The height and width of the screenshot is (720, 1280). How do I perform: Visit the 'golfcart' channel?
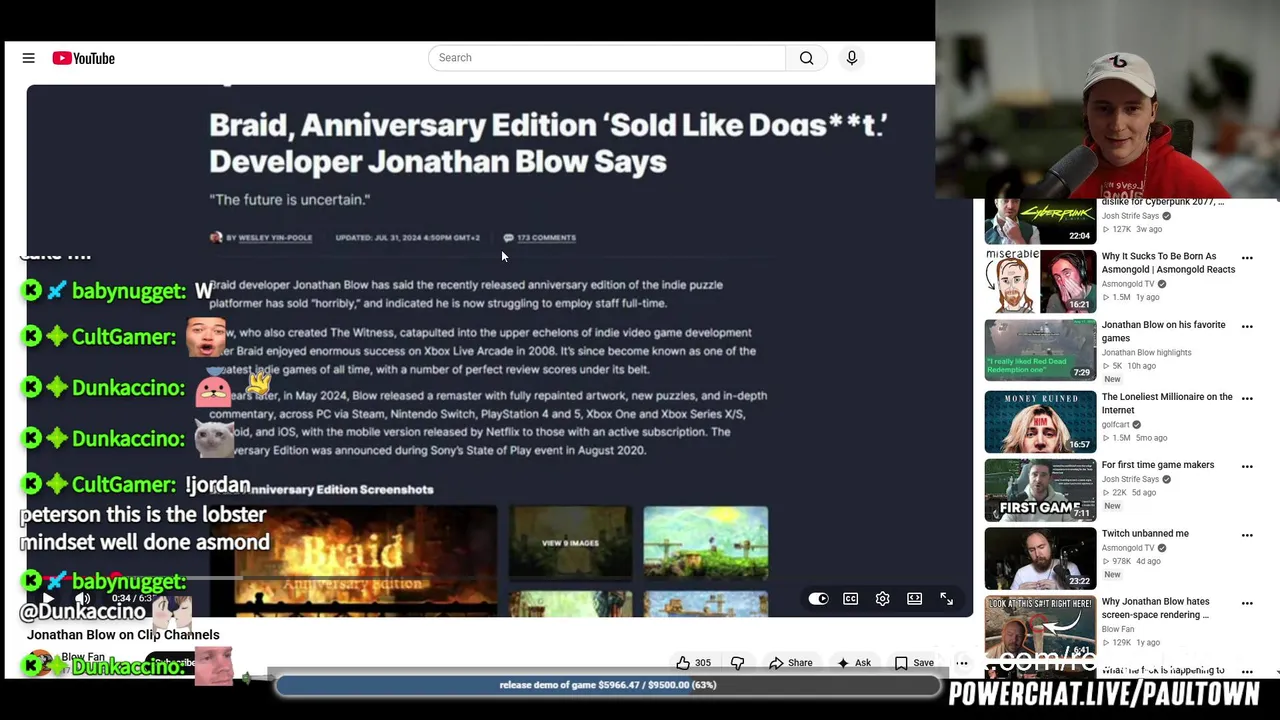[x=1116, y=425]
